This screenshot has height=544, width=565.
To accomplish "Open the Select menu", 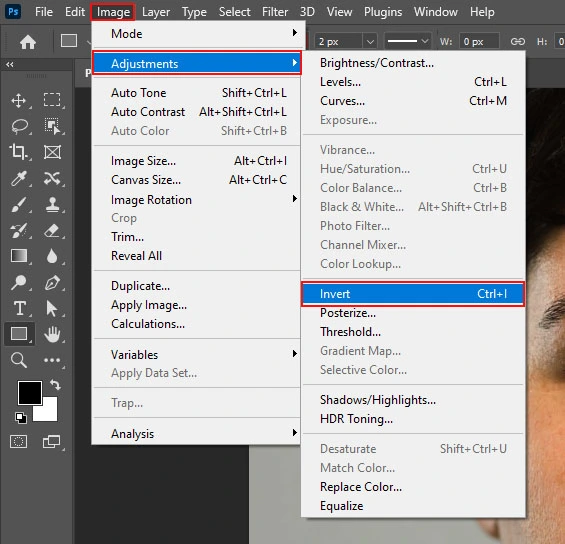I will 235,12.
